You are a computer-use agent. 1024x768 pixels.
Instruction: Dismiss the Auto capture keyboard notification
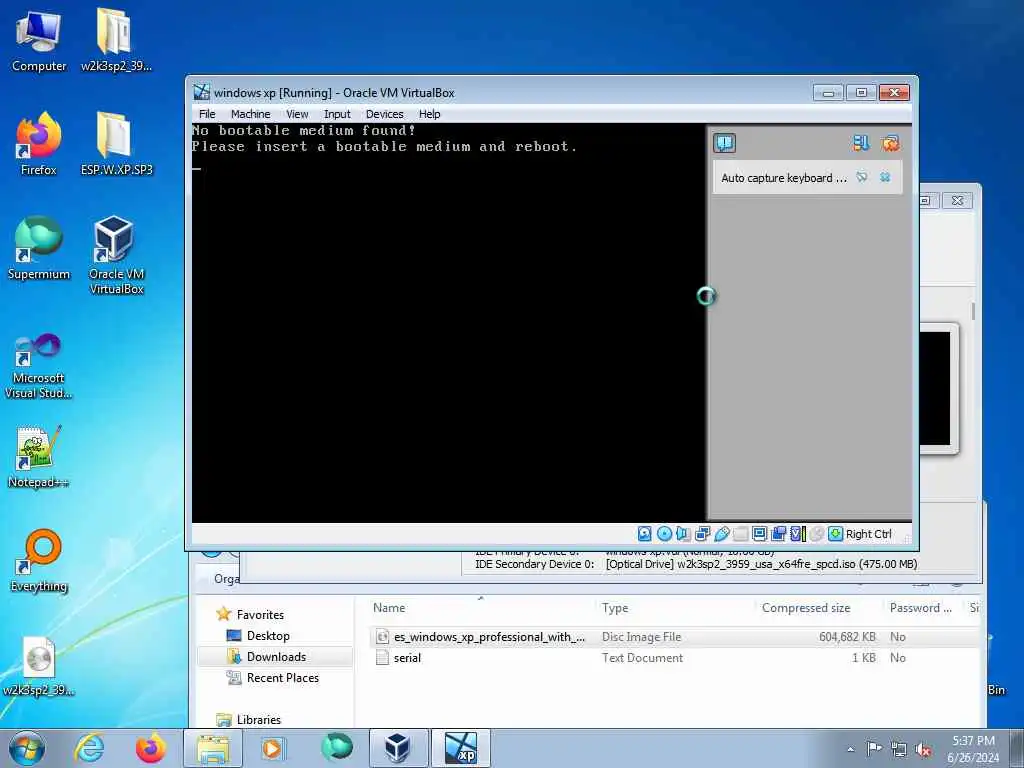click(885, 177)
